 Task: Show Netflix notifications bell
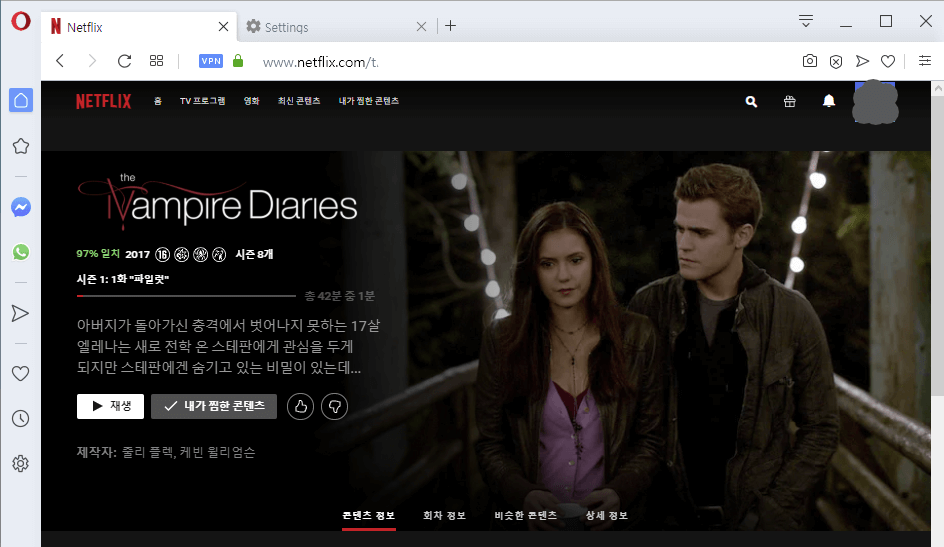pos(829,101)
